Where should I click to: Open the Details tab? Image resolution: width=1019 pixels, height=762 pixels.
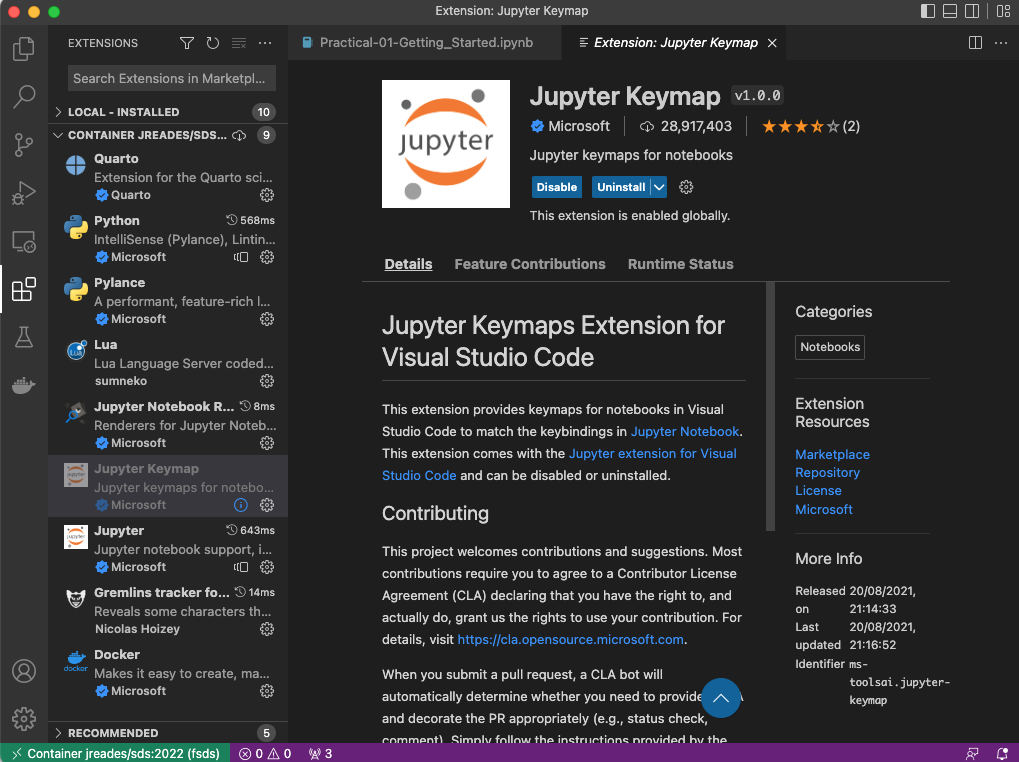click(408, 264)
